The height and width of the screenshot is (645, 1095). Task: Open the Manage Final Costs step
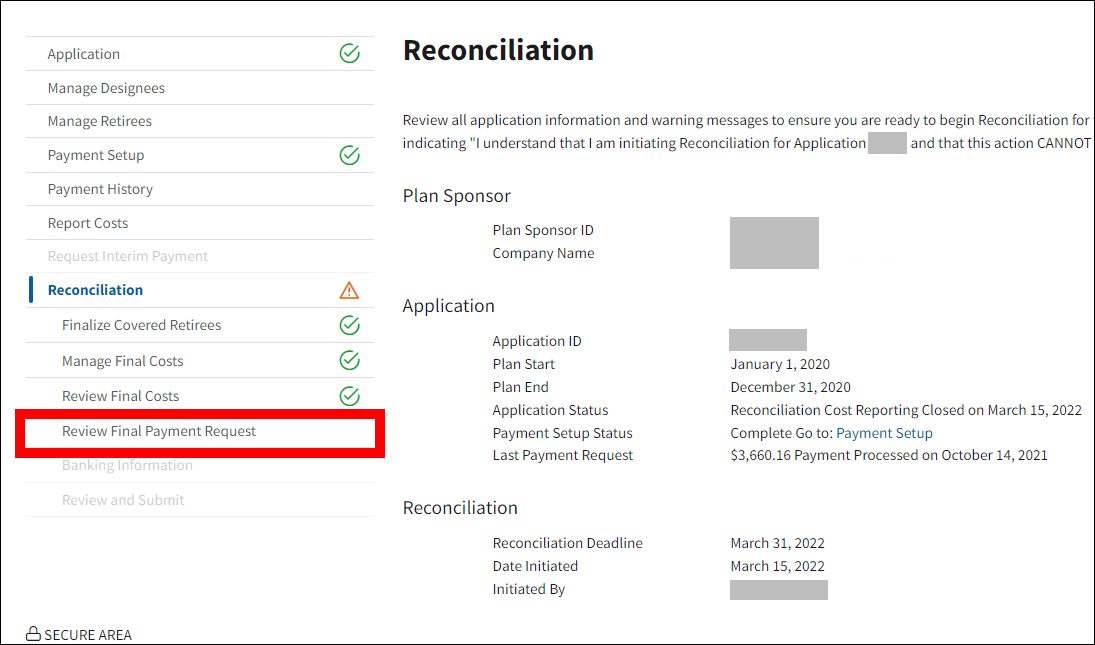coord(123,361)
